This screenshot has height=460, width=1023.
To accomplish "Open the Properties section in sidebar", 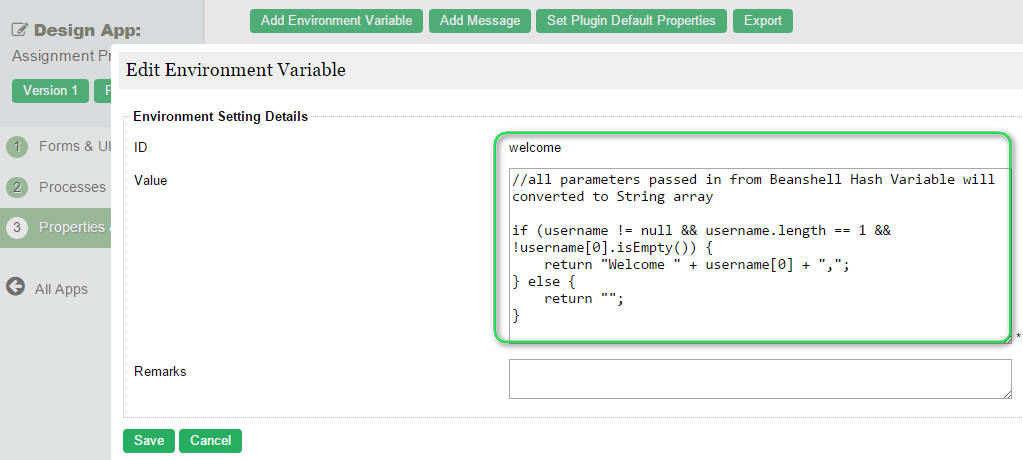I will tap(74, 227).
